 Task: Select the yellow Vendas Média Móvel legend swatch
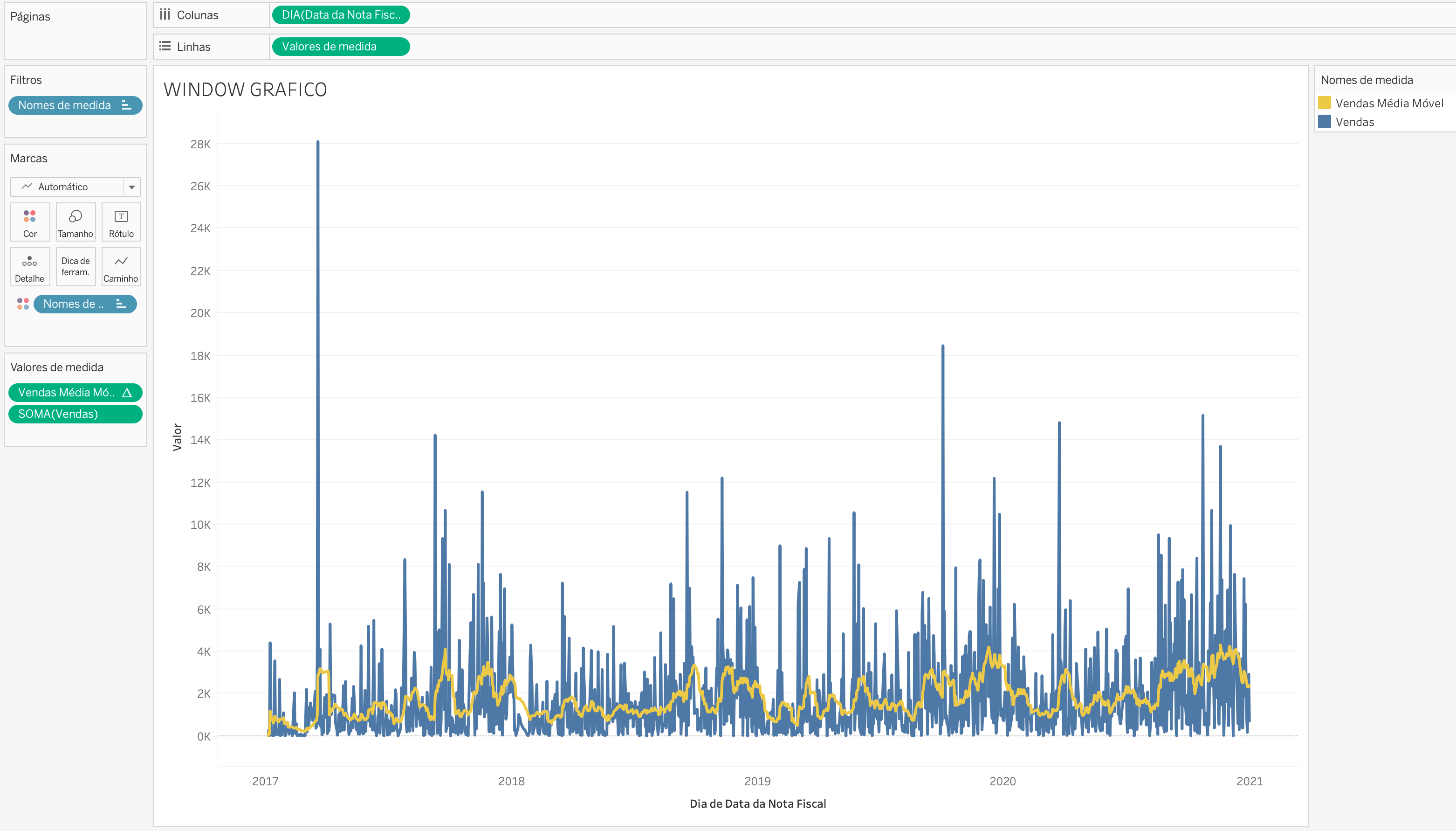1325,103
